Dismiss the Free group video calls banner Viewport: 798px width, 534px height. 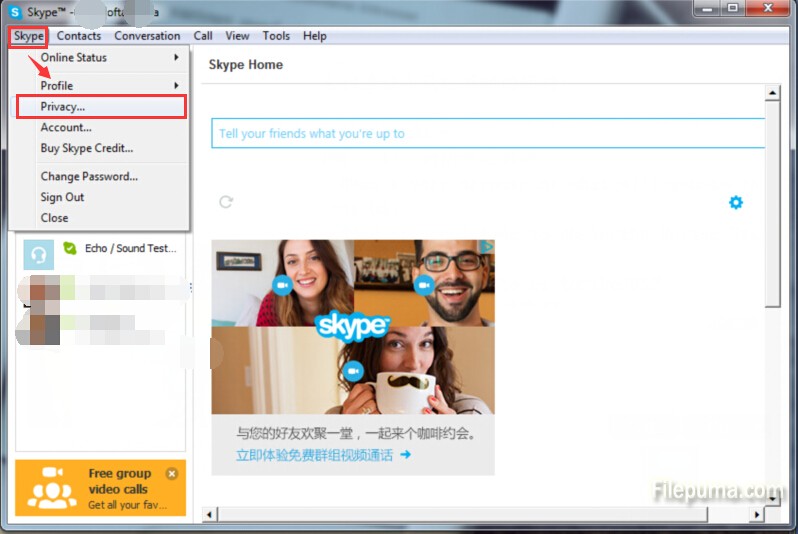pos(172,473)
